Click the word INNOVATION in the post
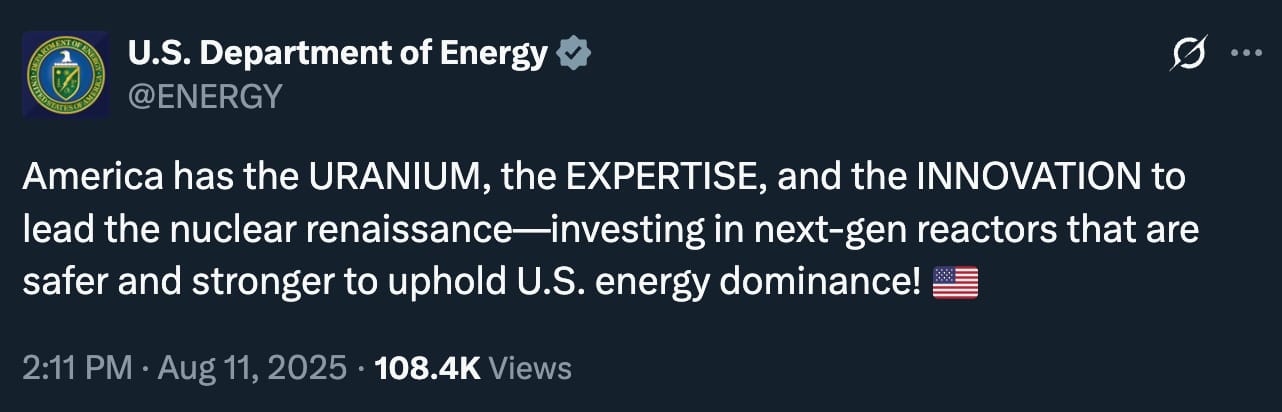 (1028, 178)
